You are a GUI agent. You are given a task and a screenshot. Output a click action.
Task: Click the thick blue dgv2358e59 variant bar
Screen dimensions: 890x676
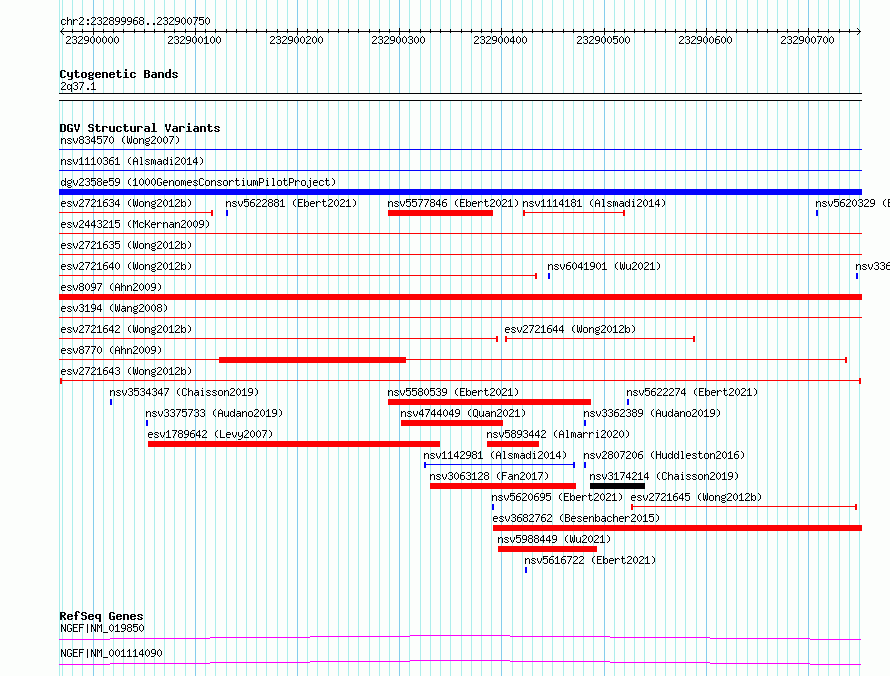click(460, 192)
